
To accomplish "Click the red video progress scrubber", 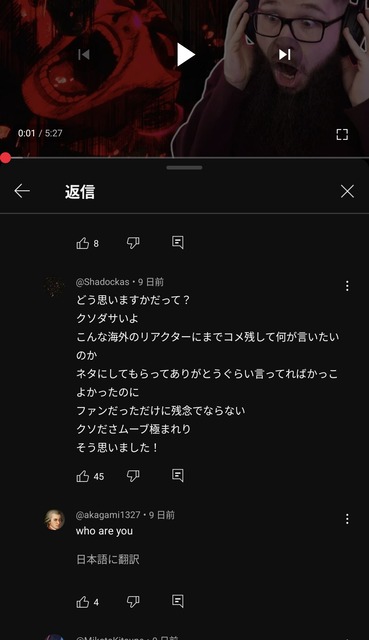I will [x=5, y=158].
